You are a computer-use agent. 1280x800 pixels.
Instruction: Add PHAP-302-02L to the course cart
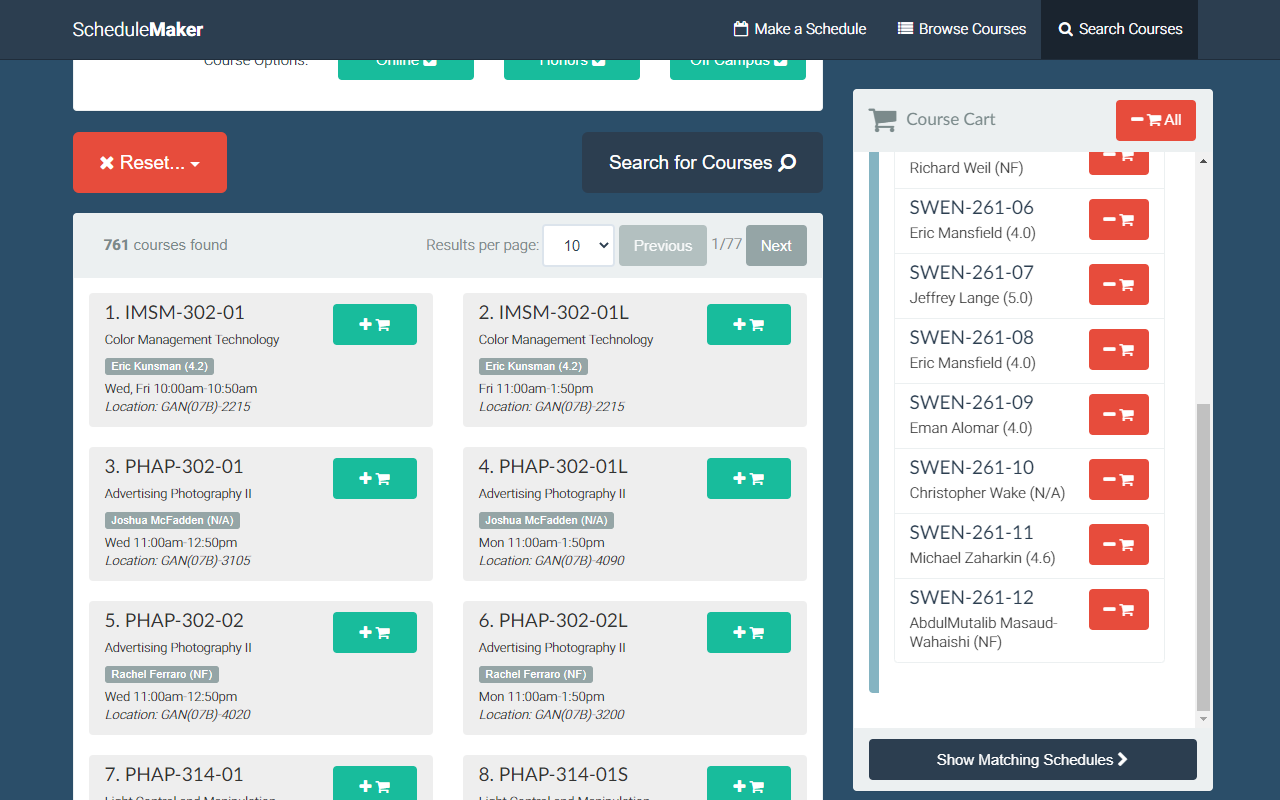748,632
